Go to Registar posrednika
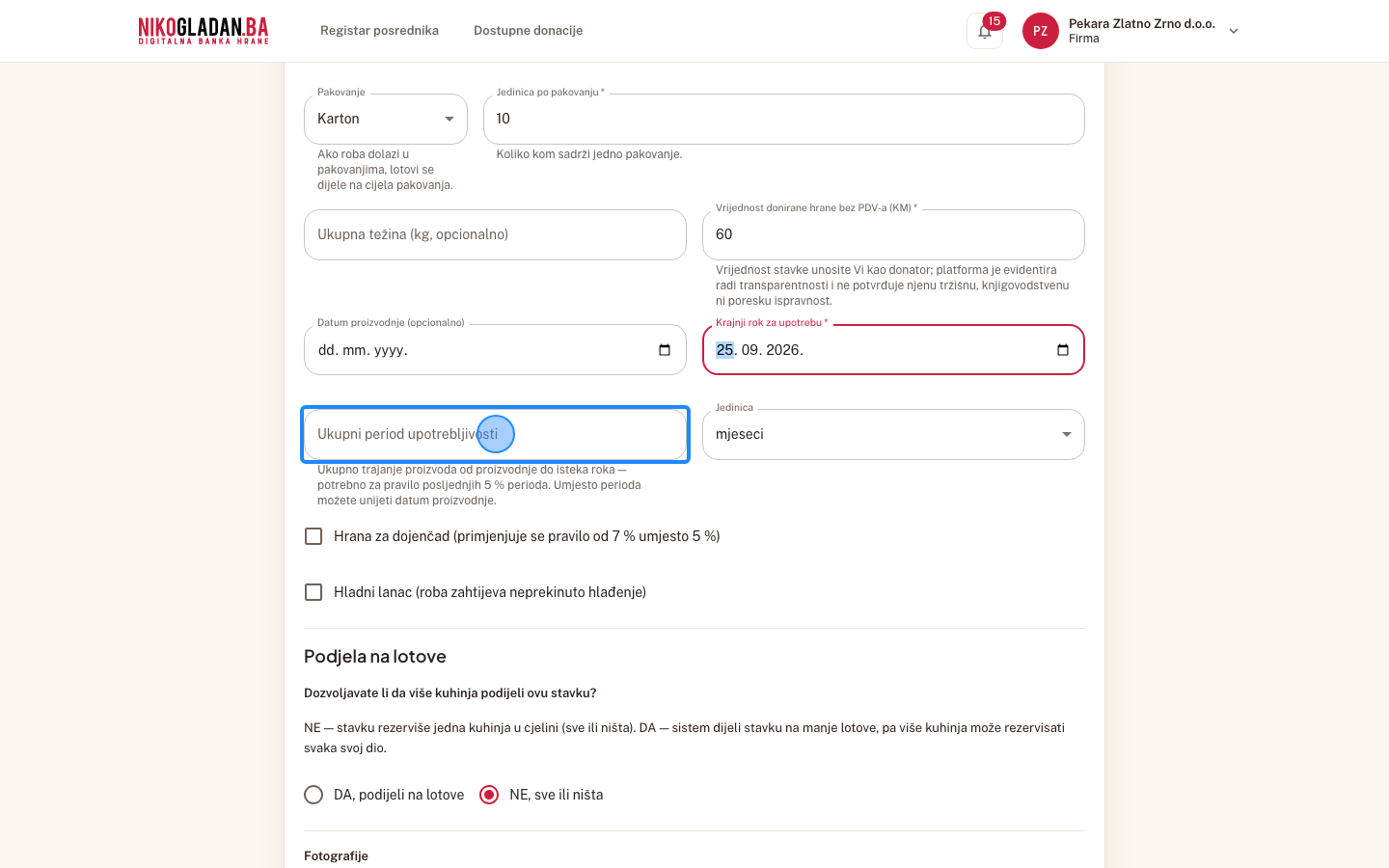The image size is (1389, 868). (379, 31)
